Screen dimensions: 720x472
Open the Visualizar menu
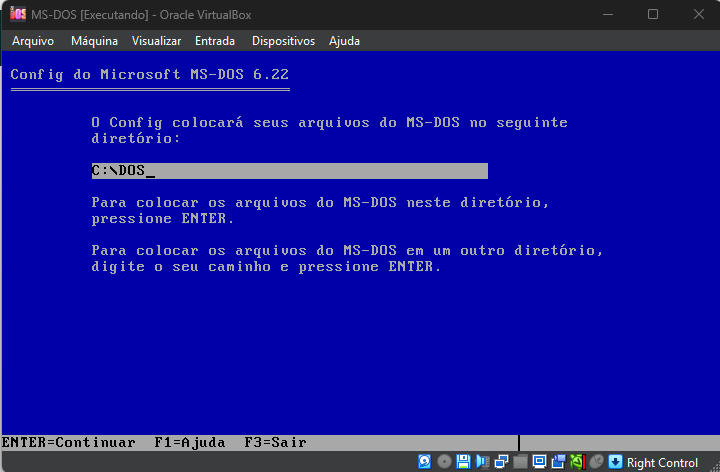coord(157,41)
